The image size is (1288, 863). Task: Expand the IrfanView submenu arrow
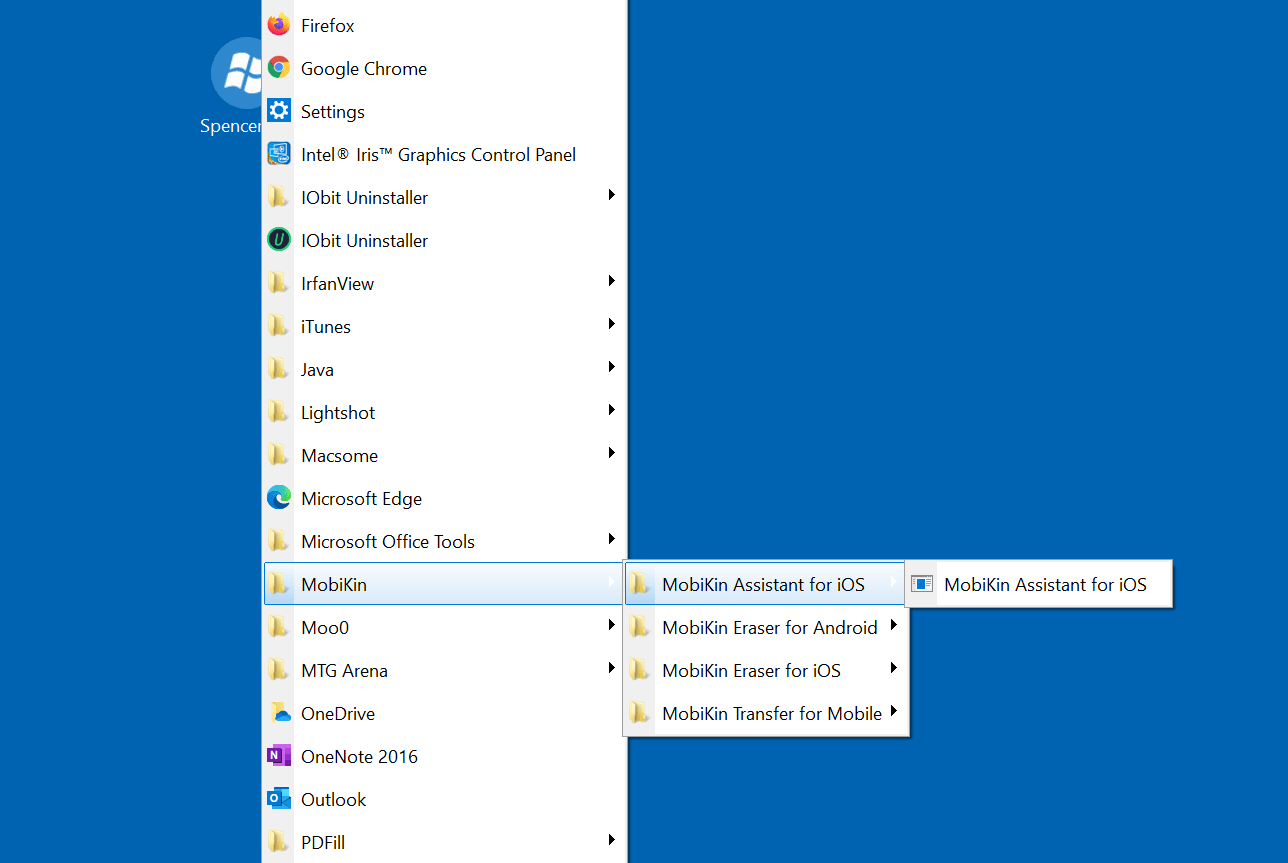[x=611, y=281]
